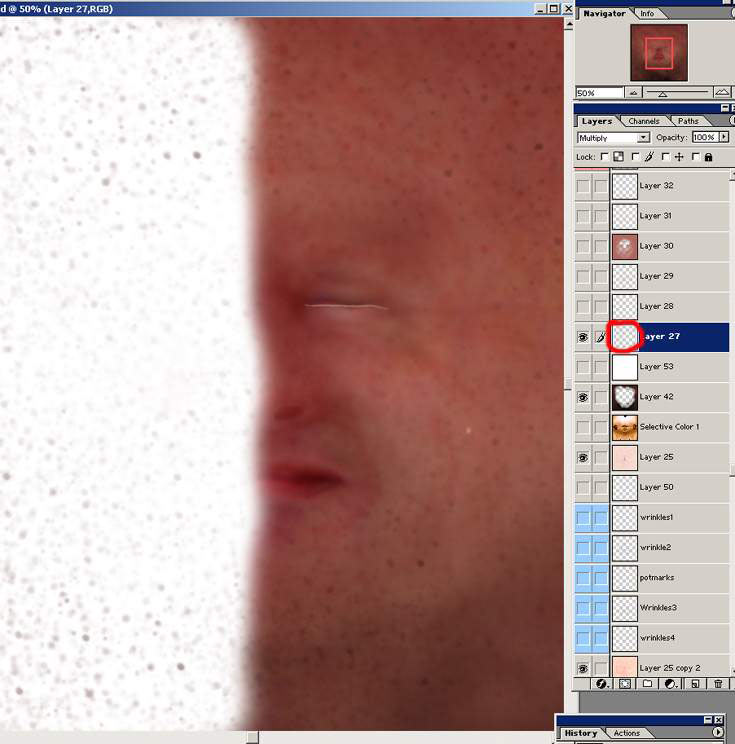735x744 pixels.
Task: Hide Layer 42 with its eye icon
Action: click(583, 397)
